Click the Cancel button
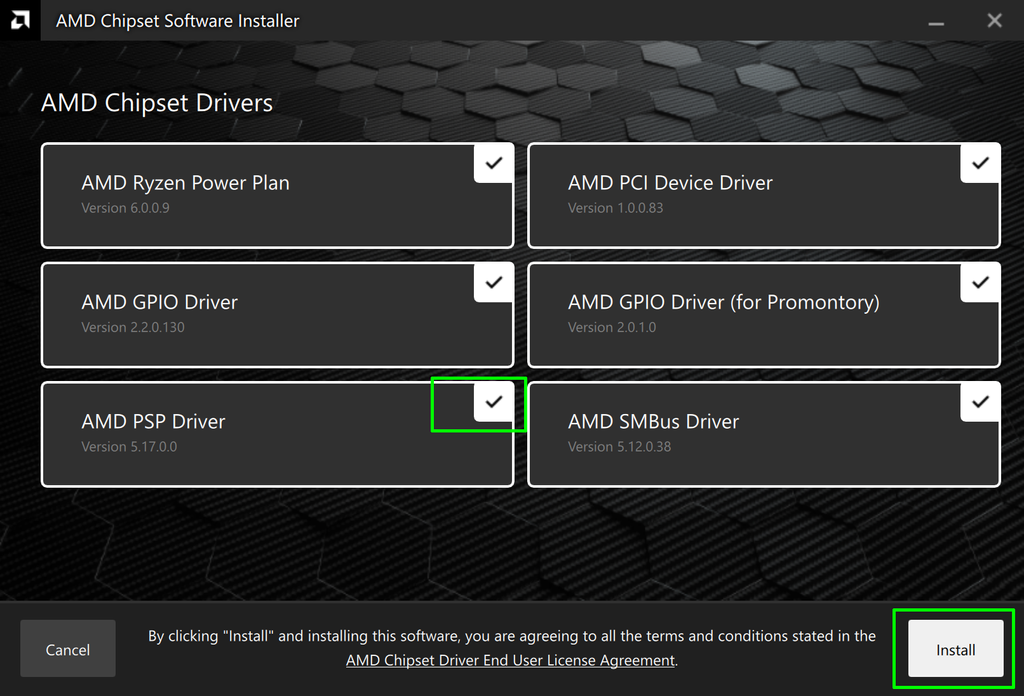 (x=67, y=648)
